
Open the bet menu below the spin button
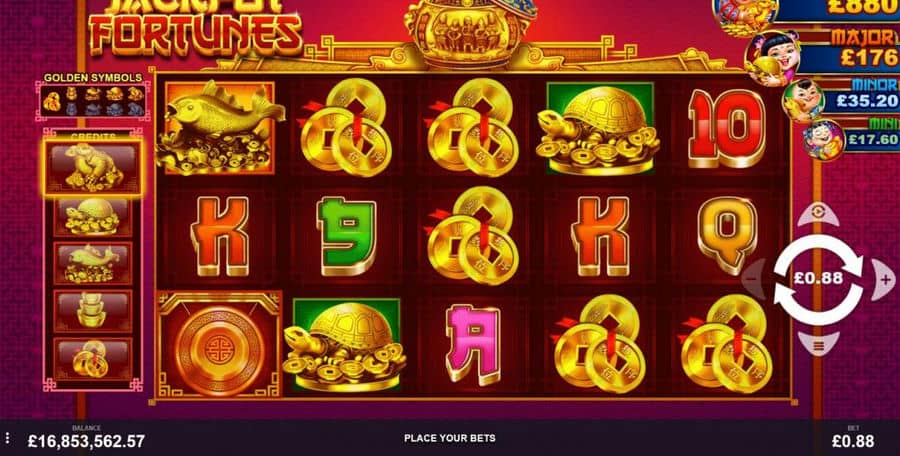pyautogui.click(x=818, y=345)
